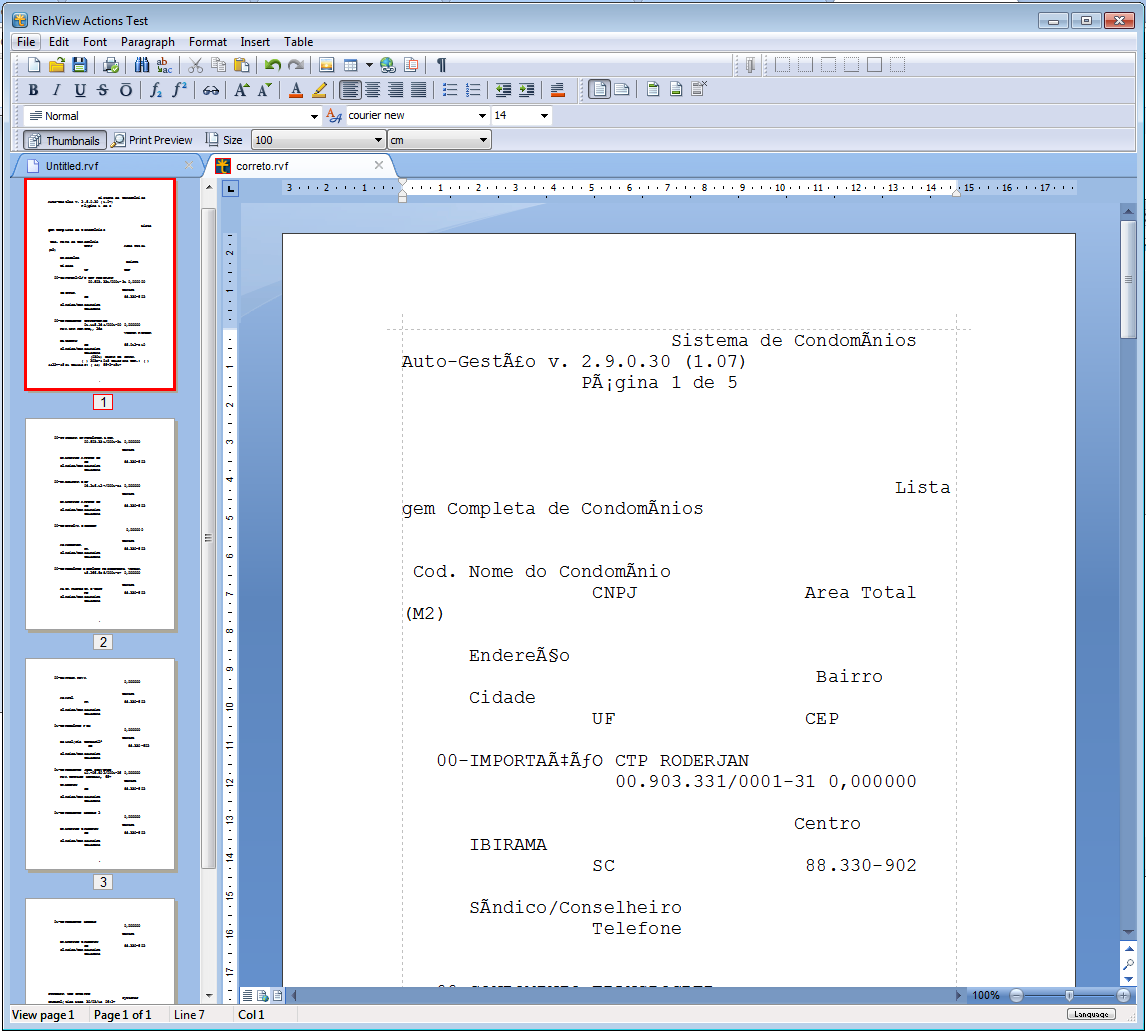Select page 2 thumbnail

(100, 524)
